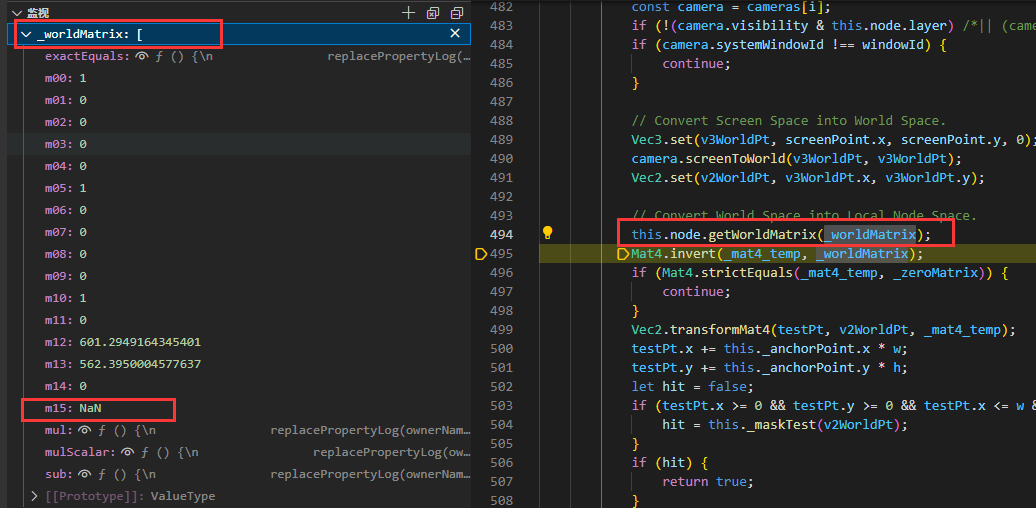Select the m08: 0 row
This screenshot has width=1036, height=508.
click(239, 254)
